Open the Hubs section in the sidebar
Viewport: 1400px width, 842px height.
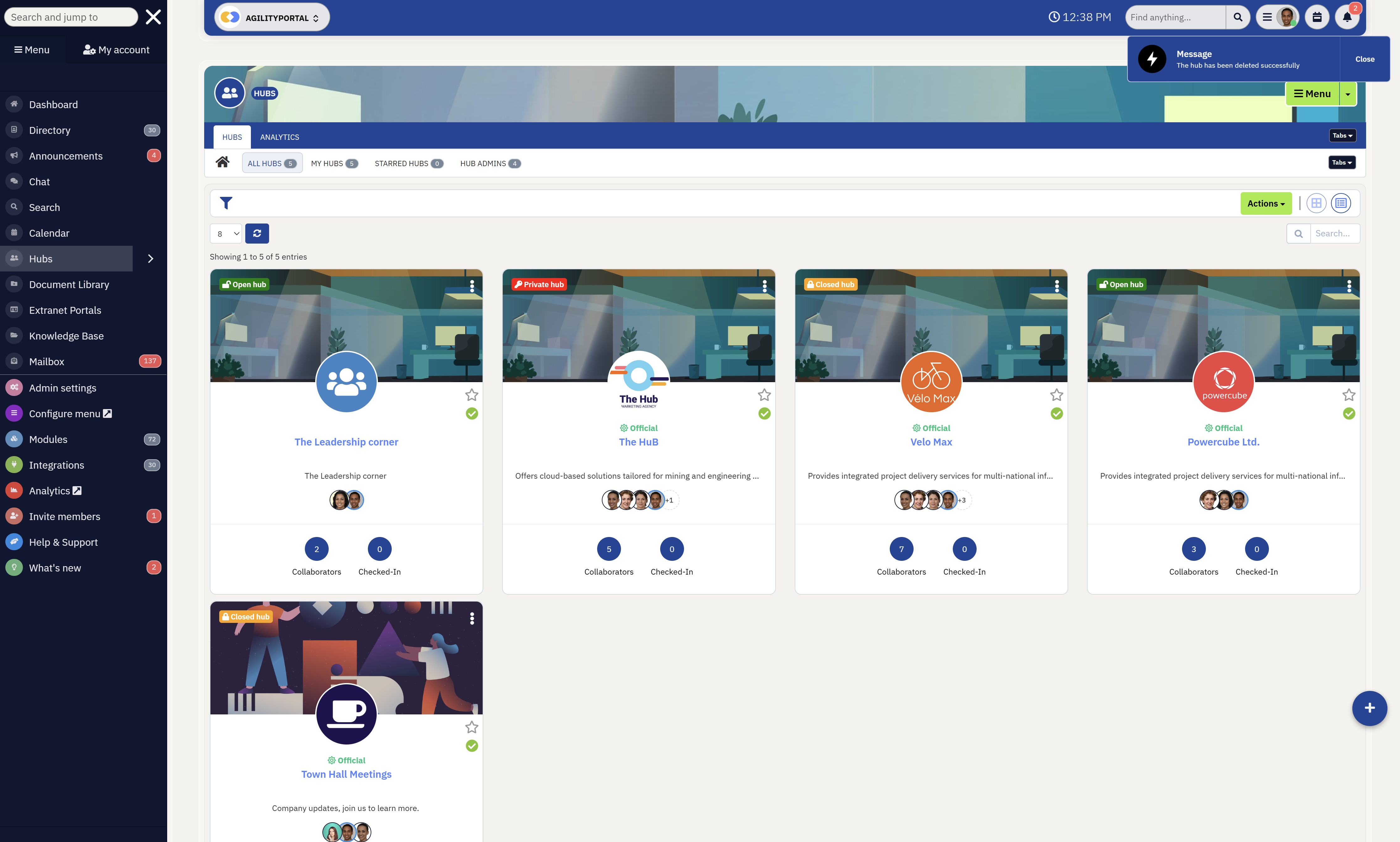[x=40, y=258]
